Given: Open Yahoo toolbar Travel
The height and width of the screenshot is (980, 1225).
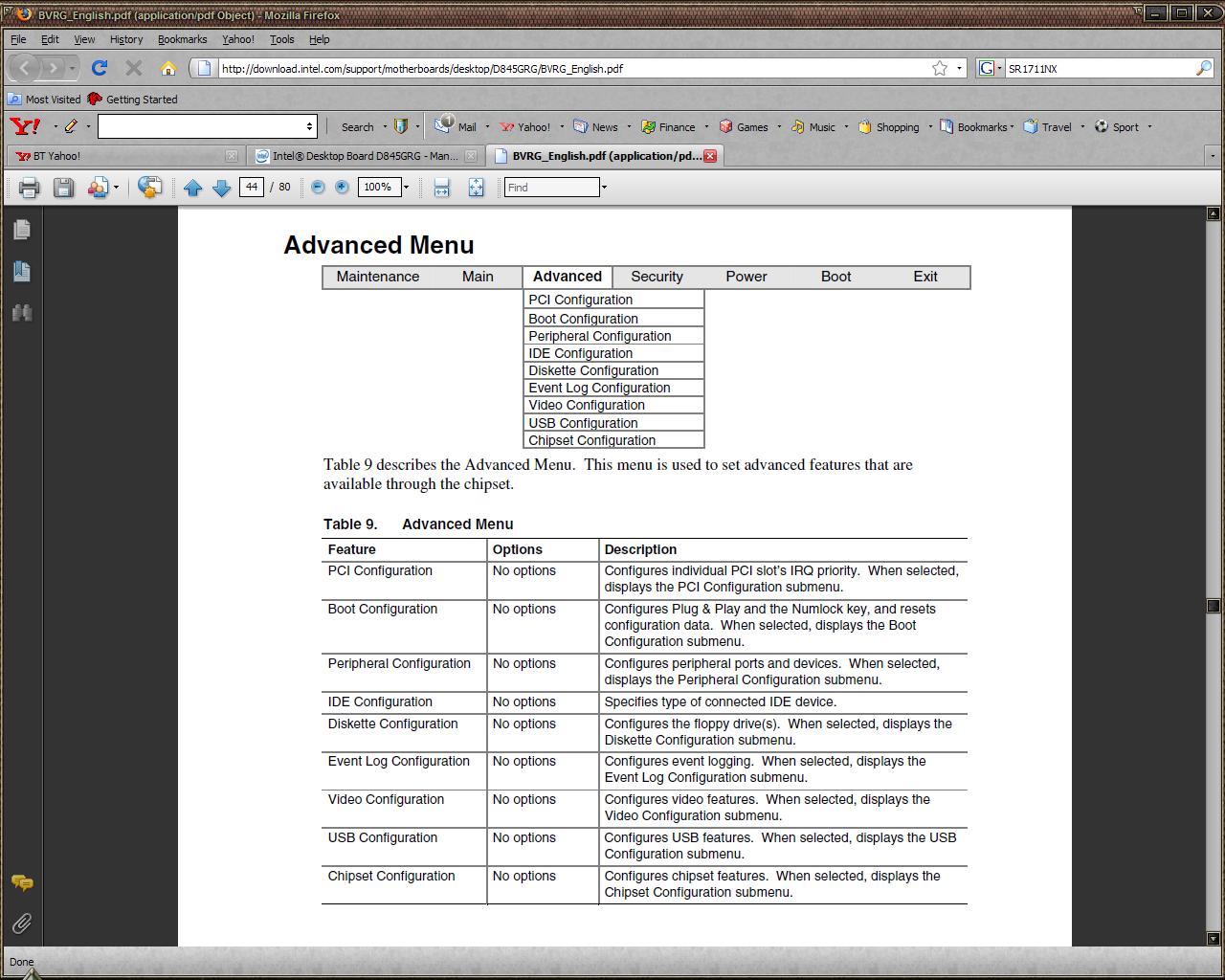Looking at the screenshot, I should [x=1047, y=126].
